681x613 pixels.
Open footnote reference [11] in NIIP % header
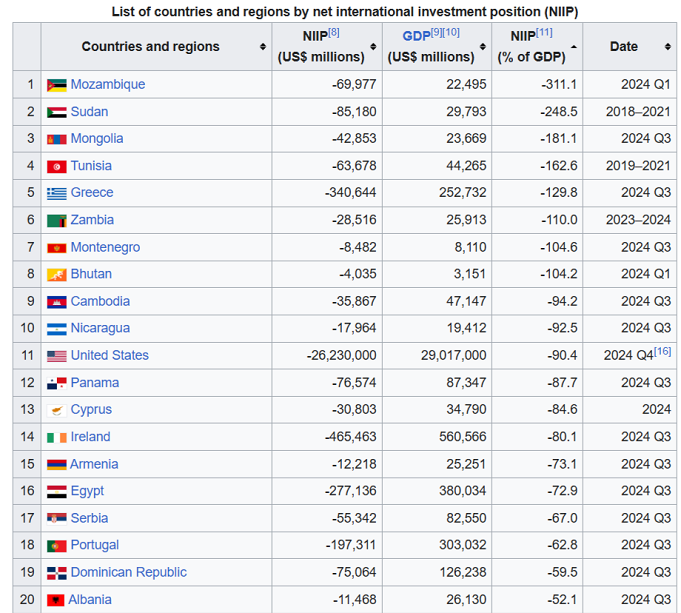coord(544,33)
